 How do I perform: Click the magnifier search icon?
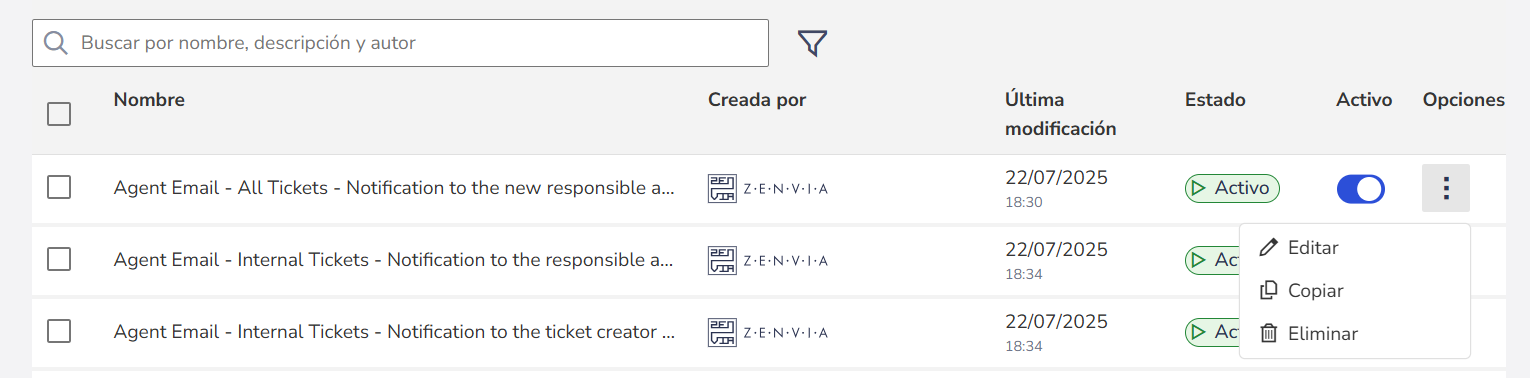[56, 43]
